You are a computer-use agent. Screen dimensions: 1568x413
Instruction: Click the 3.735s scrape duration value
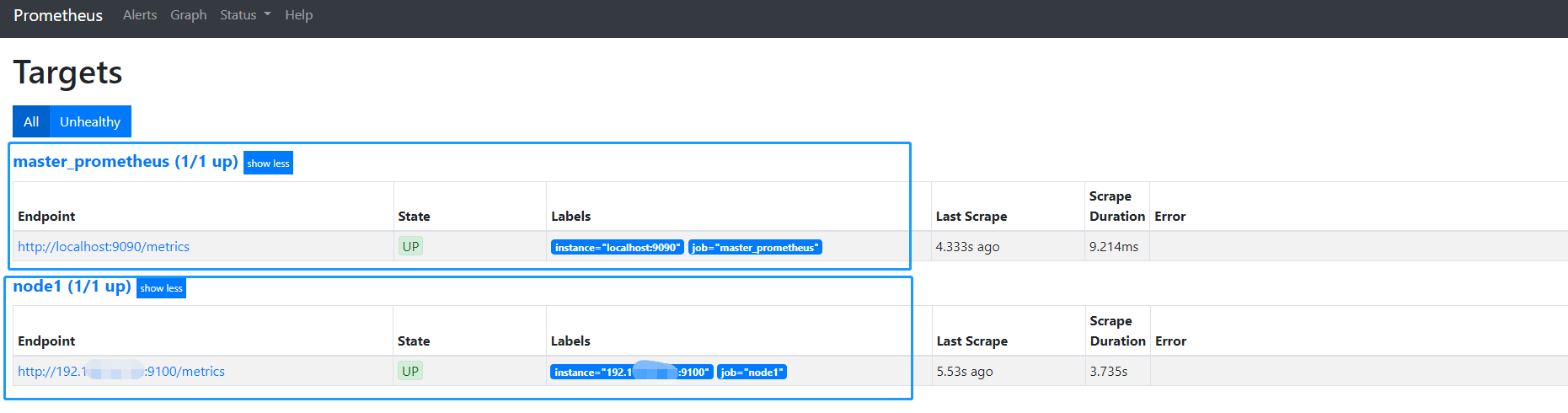point(1109,372)
